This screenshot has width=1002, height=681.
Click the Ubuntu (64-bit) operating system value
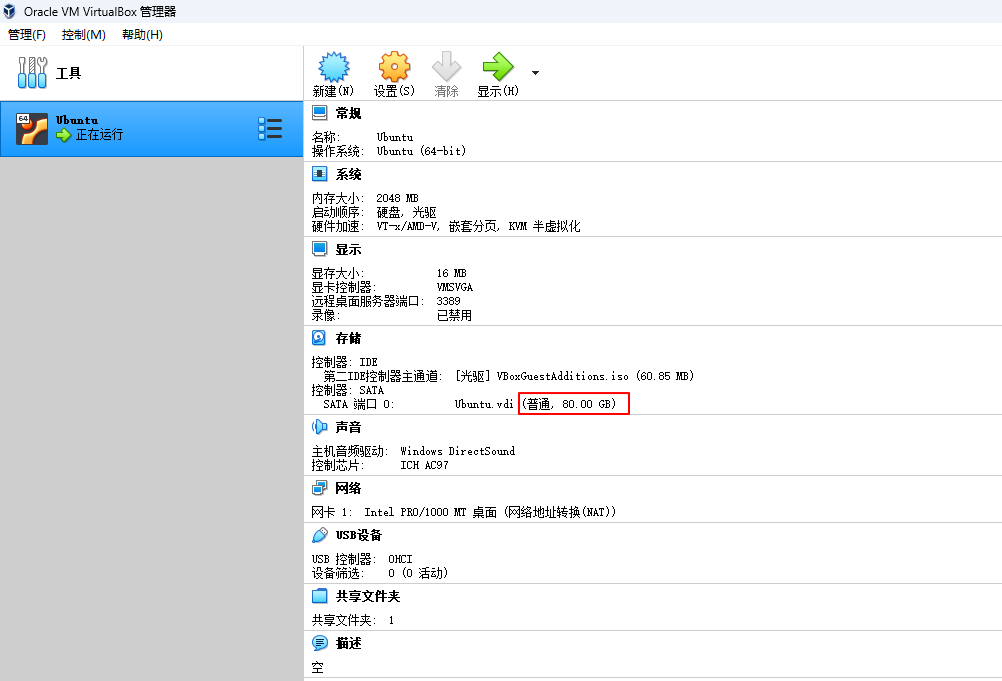click(x=421, y=151)
